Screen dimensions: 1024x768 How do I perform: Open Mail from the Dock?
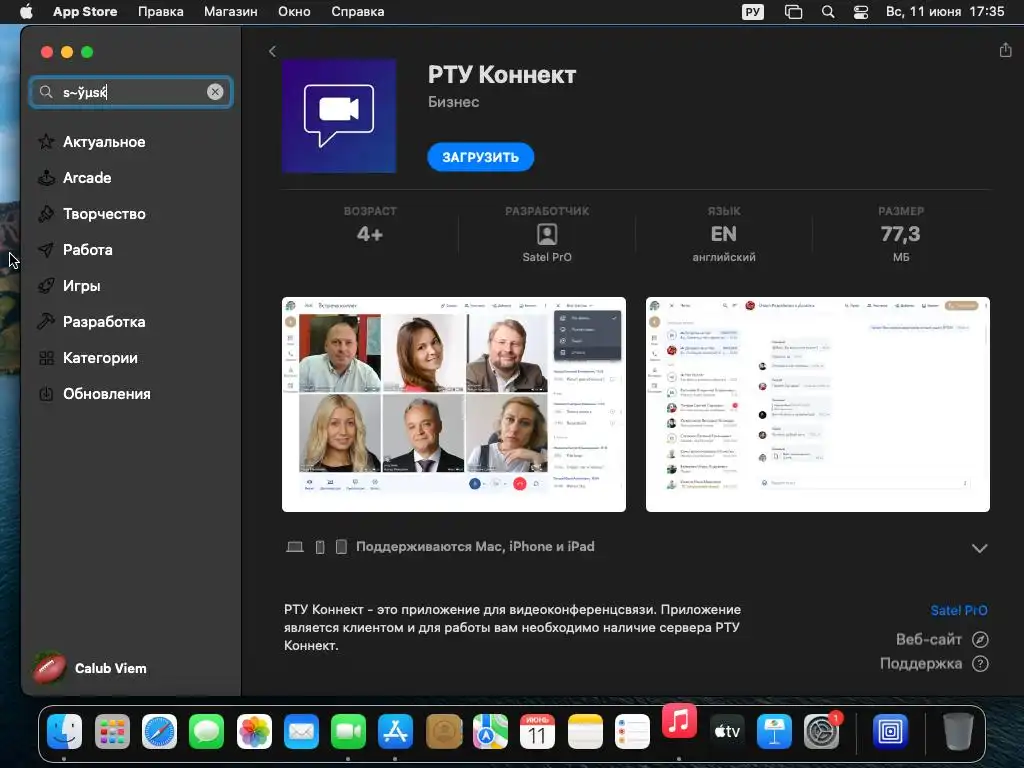301,731
